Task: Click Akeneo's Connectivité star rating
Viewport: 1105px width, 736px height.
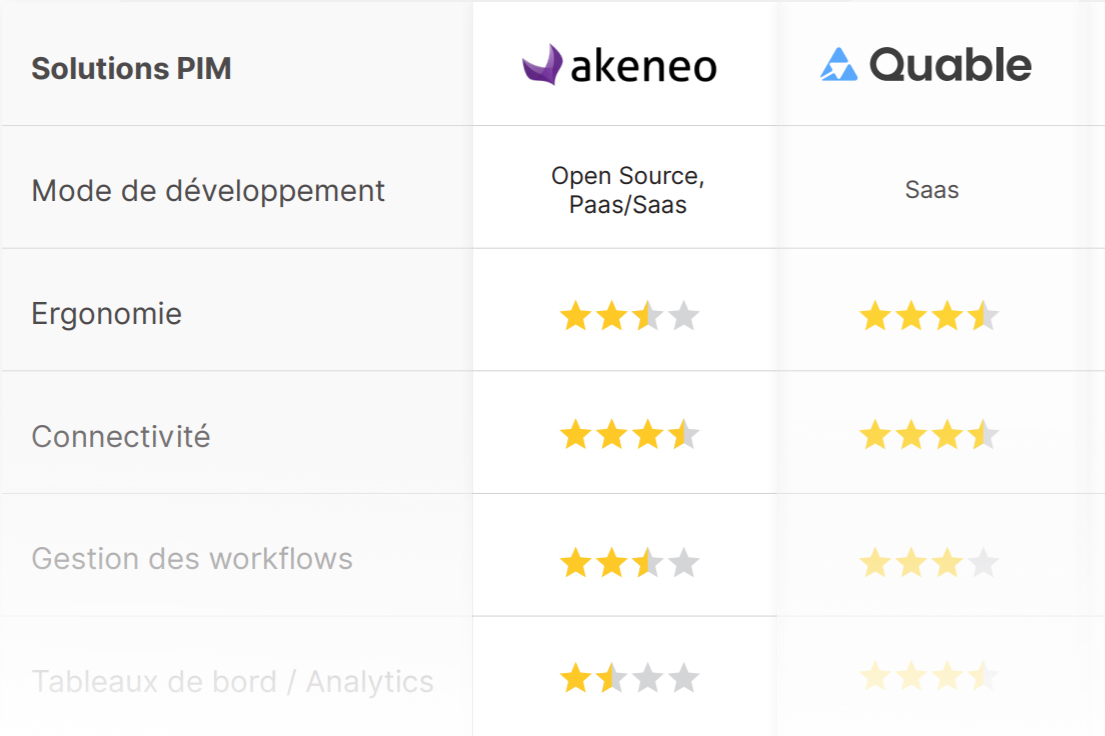Action: pos(629,435)
